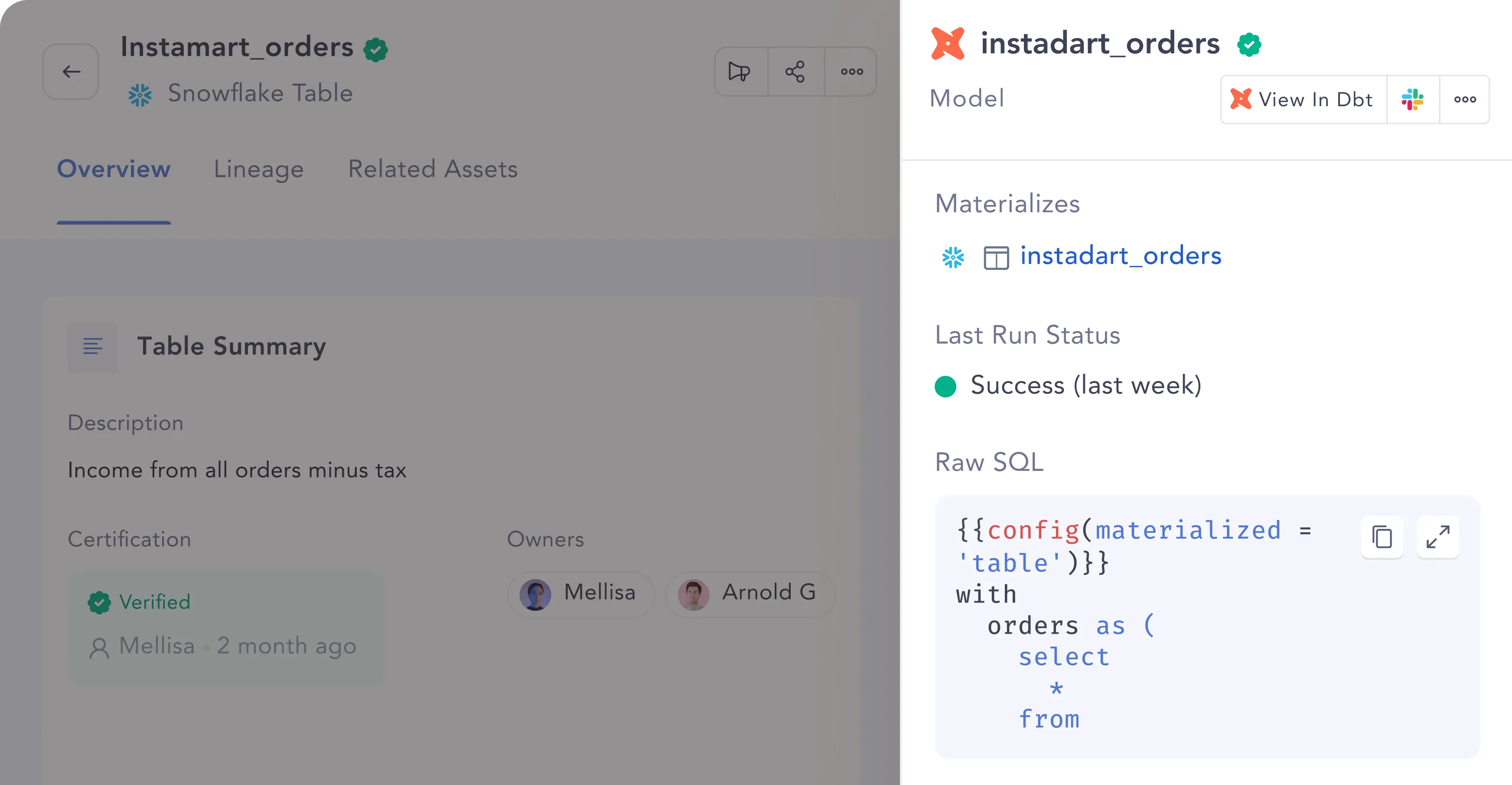This screenshot has height=785, width=1512.
Task: Click Arnold G's avatar in Owners
Action: 693,595
